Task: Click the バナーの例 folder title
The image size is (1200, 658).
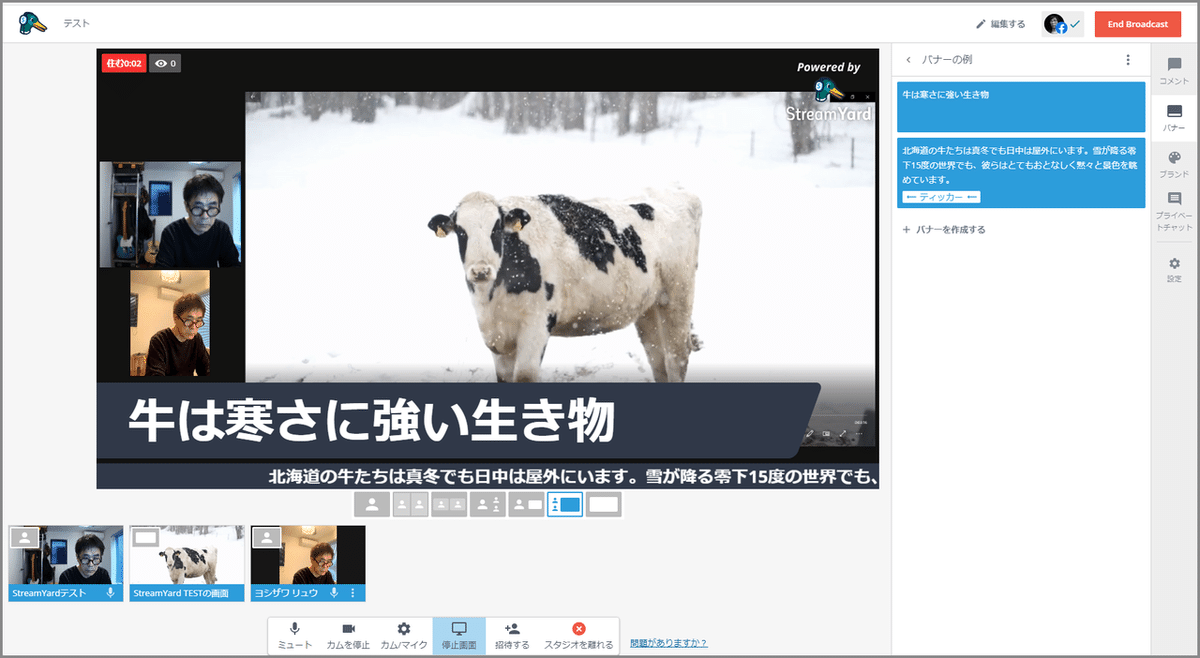Action: pos(947,60)
